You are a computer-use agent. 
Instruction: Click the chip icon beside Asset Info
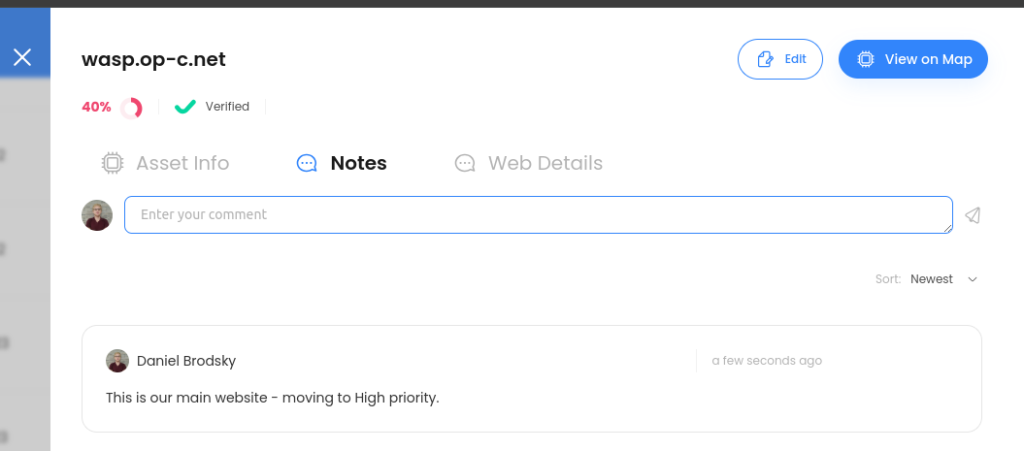113,163
